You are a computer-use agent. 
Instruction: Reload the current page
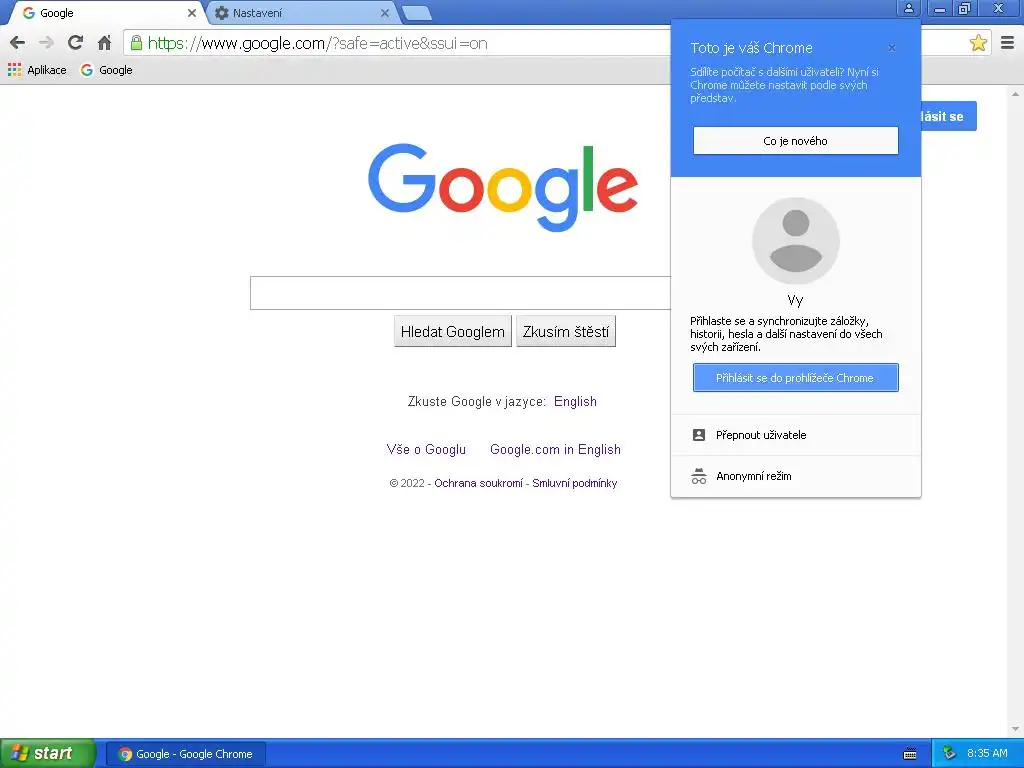[75, 43]
